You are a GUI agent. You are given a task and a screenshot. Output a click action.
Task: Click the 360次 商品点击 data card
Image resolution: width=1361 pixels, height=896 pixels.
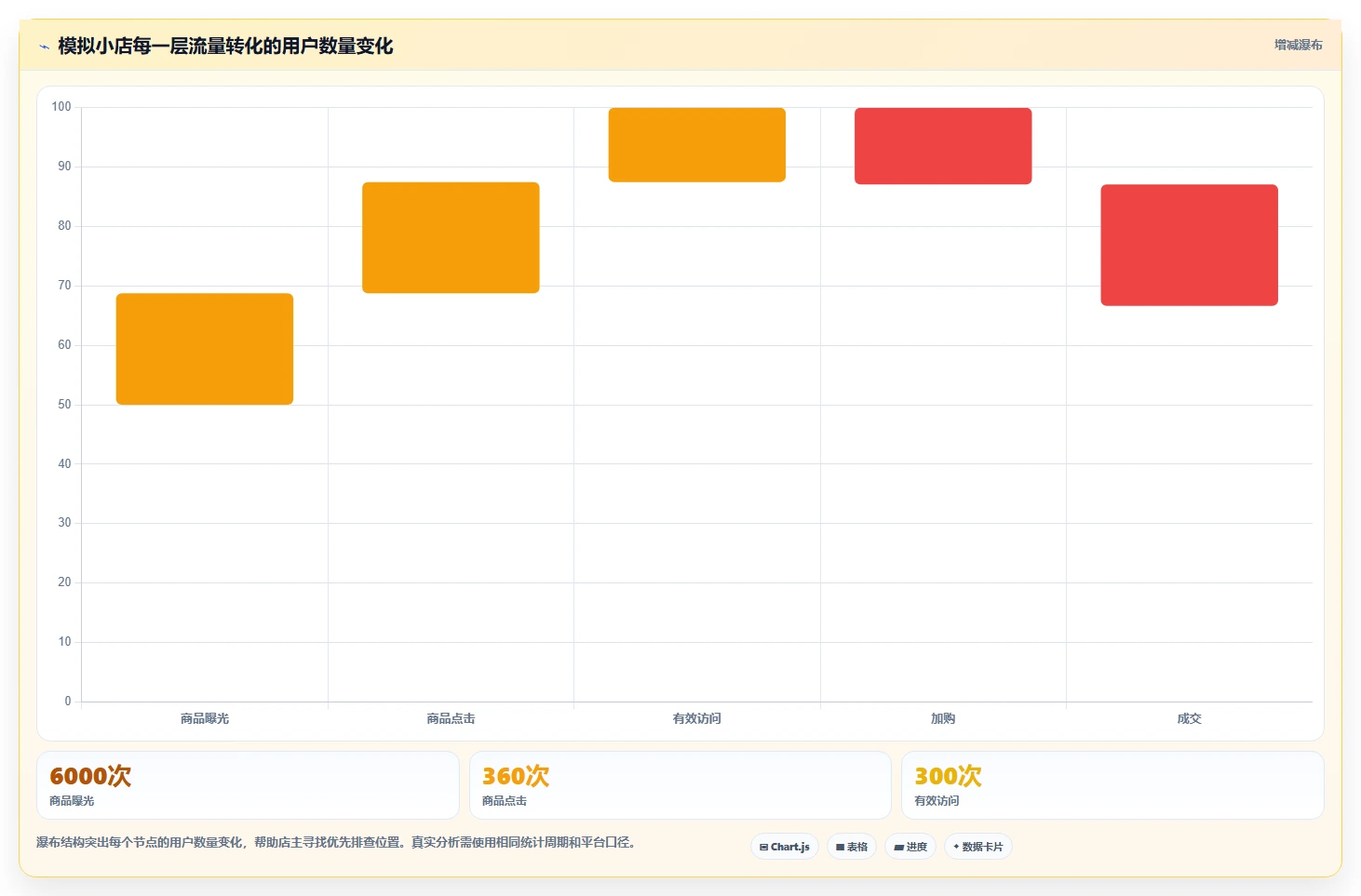coord(680,785)
